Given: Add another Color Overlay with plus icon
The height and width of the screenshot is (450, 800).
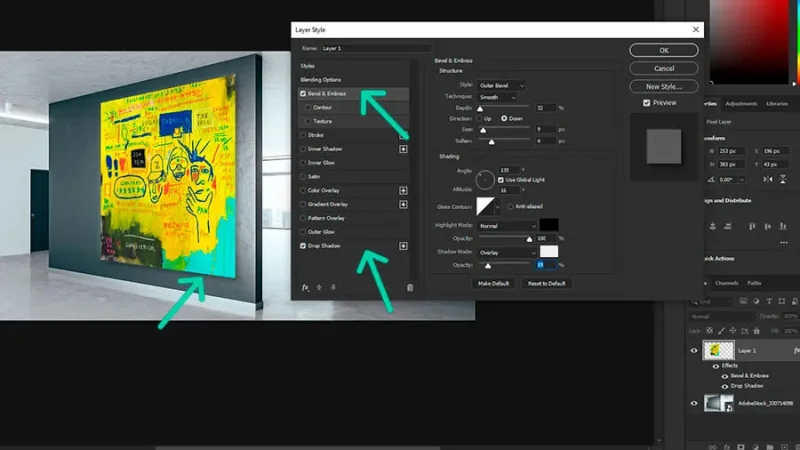Looking at the screenshot, I should click(x=403, y=190).
